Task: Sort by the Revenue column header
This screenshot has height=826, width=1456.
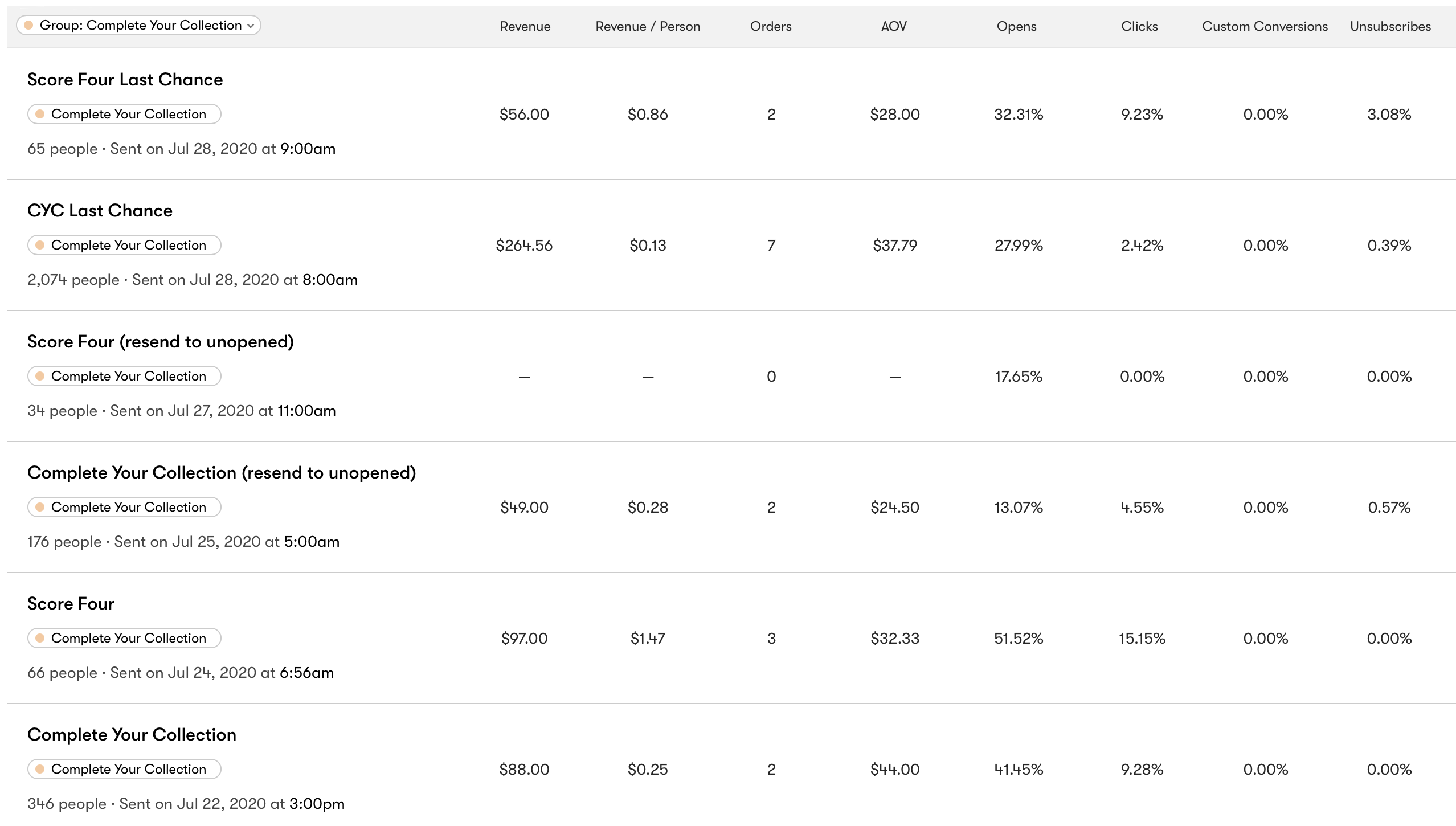Action: tap(525, 26)
